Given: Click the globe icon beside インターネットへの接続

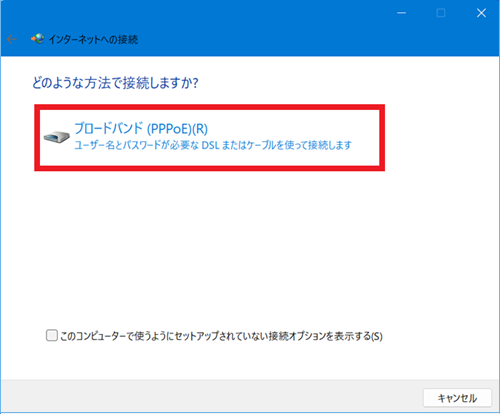Looking at the screenshot, I should 37,39.
